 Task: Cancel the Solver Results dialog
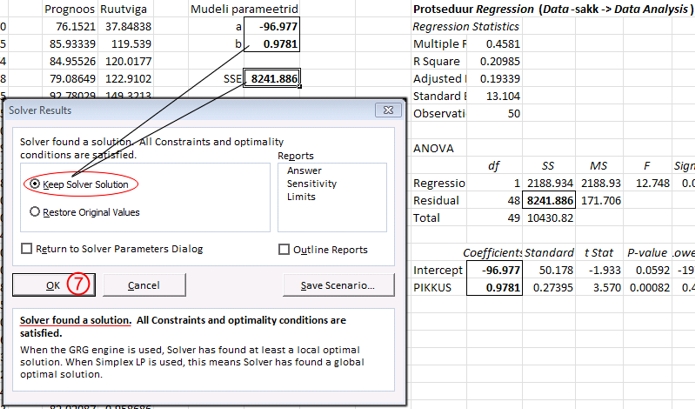coord(144,285)
